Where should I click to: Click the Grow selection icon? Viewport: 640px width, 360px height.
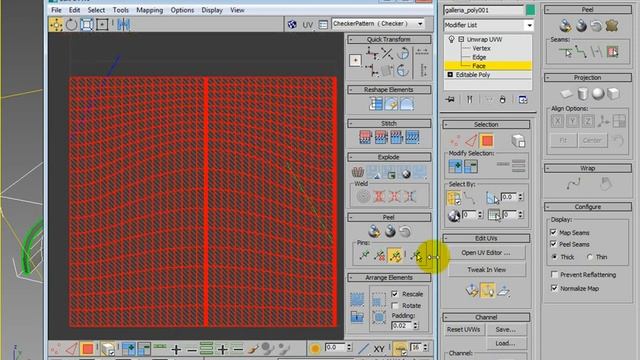click(x=456, y=166)
